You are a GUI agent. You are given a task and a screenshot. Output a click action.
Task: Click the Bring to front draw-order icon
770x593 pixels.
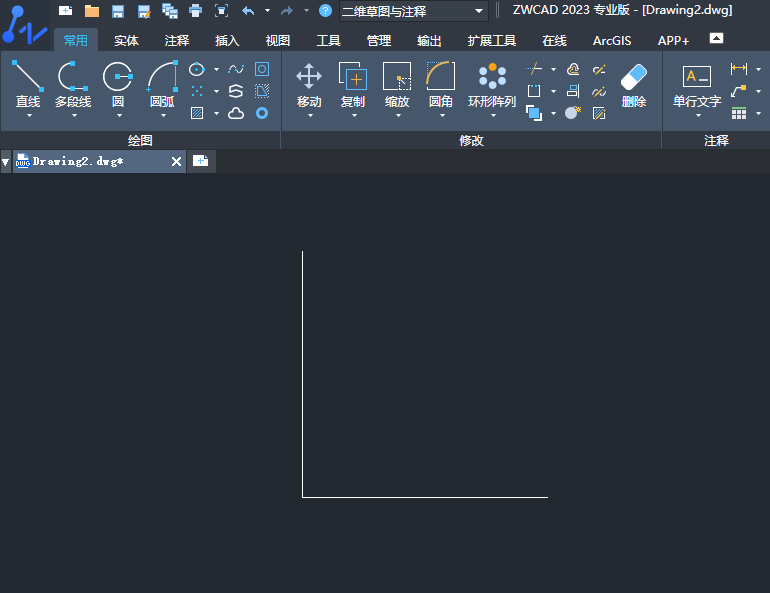click(x=534, y=113)
